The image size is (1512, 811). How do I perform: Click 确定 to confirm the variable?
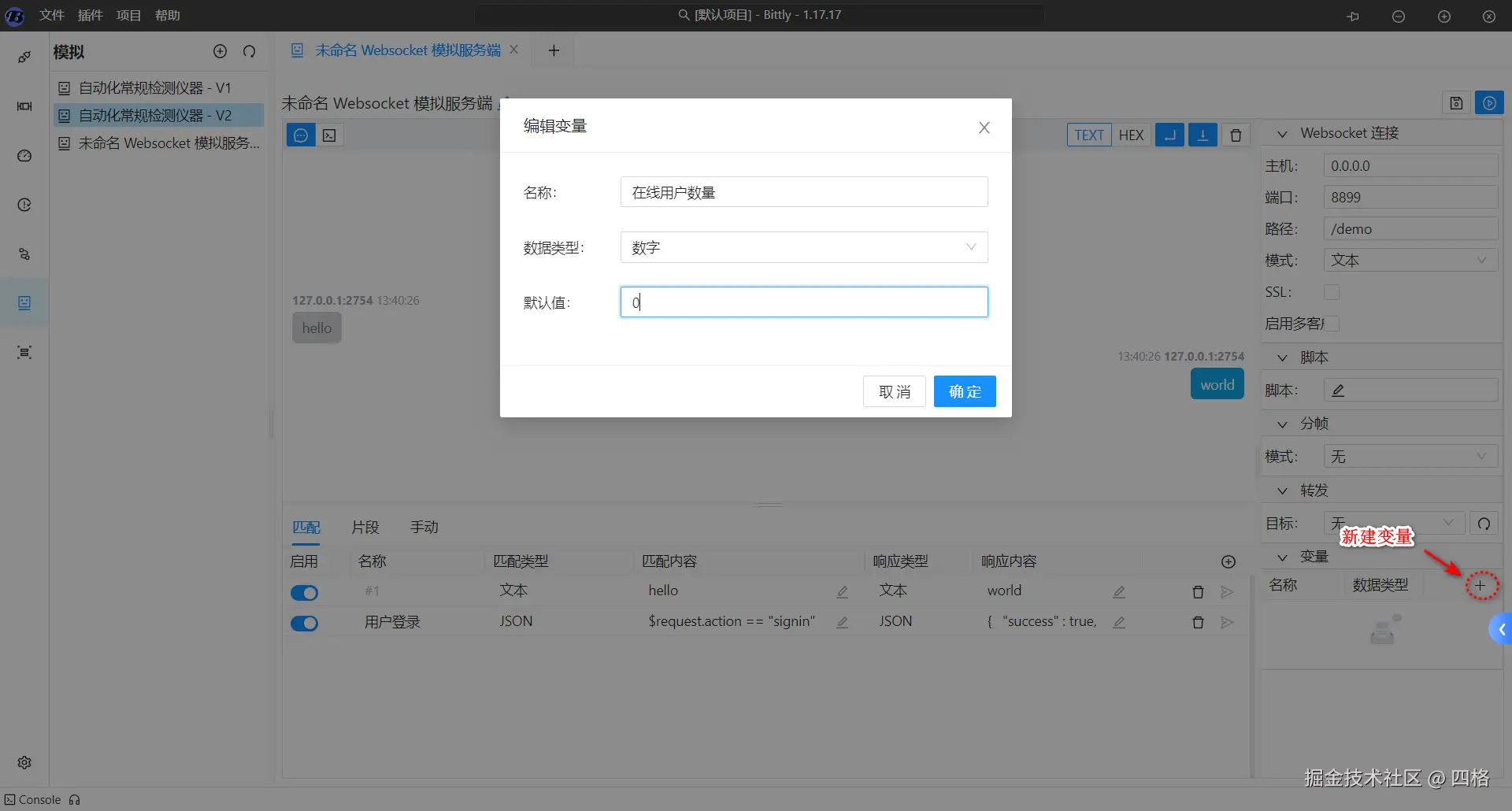tap(965, 391)
